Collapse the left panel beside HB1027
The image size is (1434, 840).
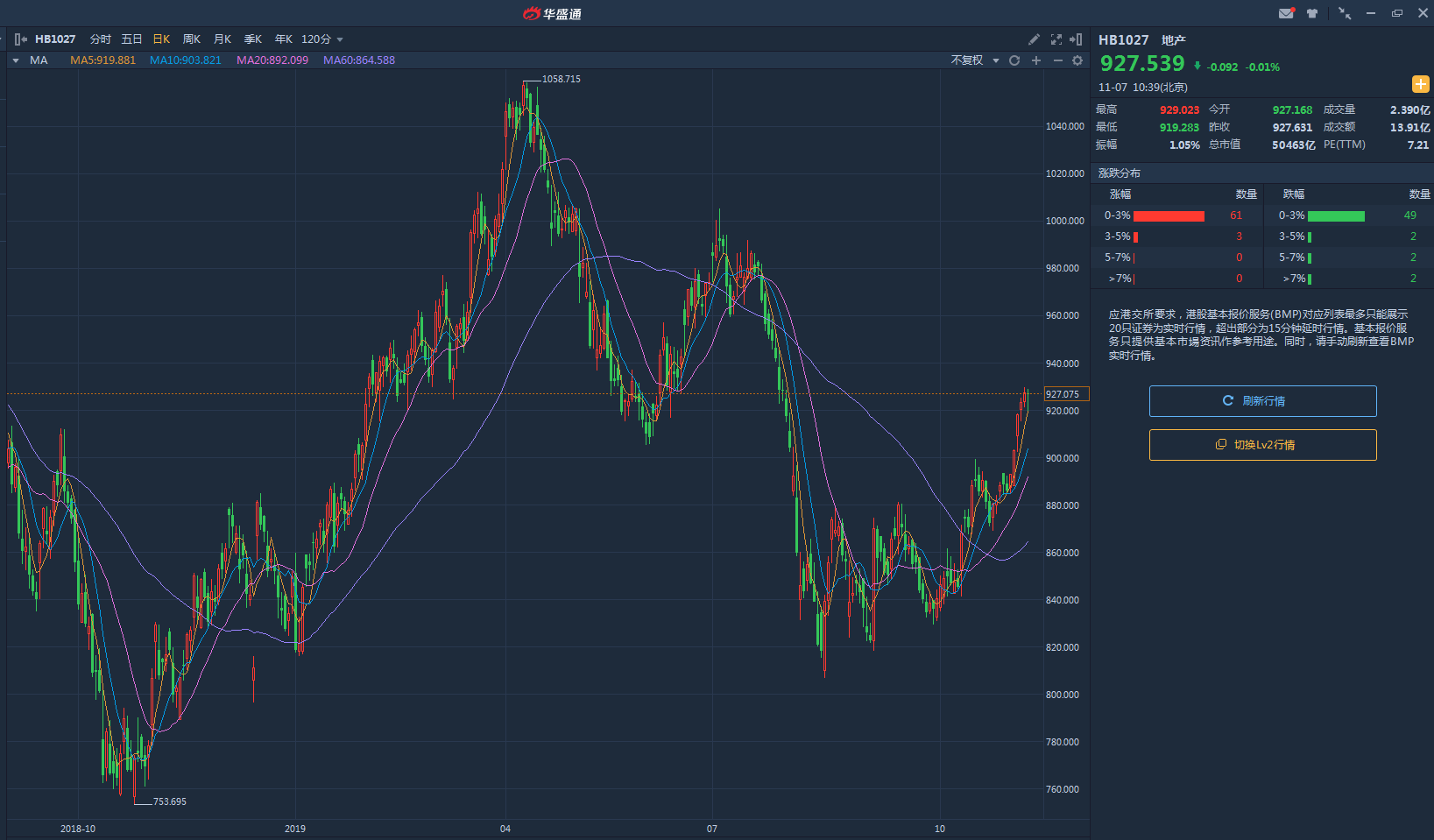point(20,39)
